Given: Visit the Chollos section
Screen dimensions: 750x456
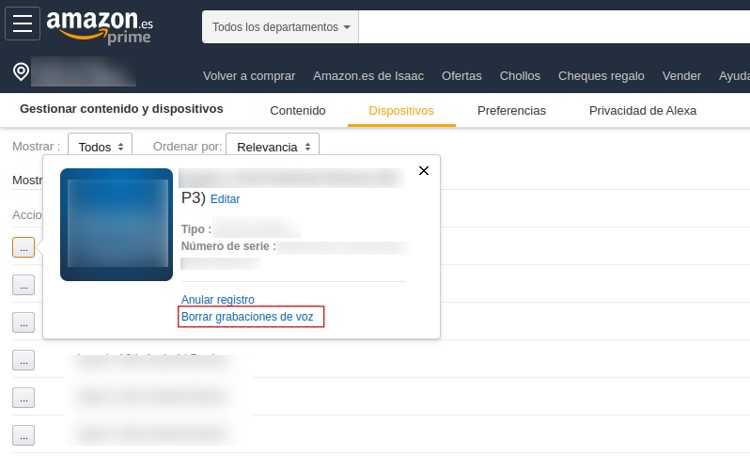Looking at the screenshot, I should pos(520,76).
